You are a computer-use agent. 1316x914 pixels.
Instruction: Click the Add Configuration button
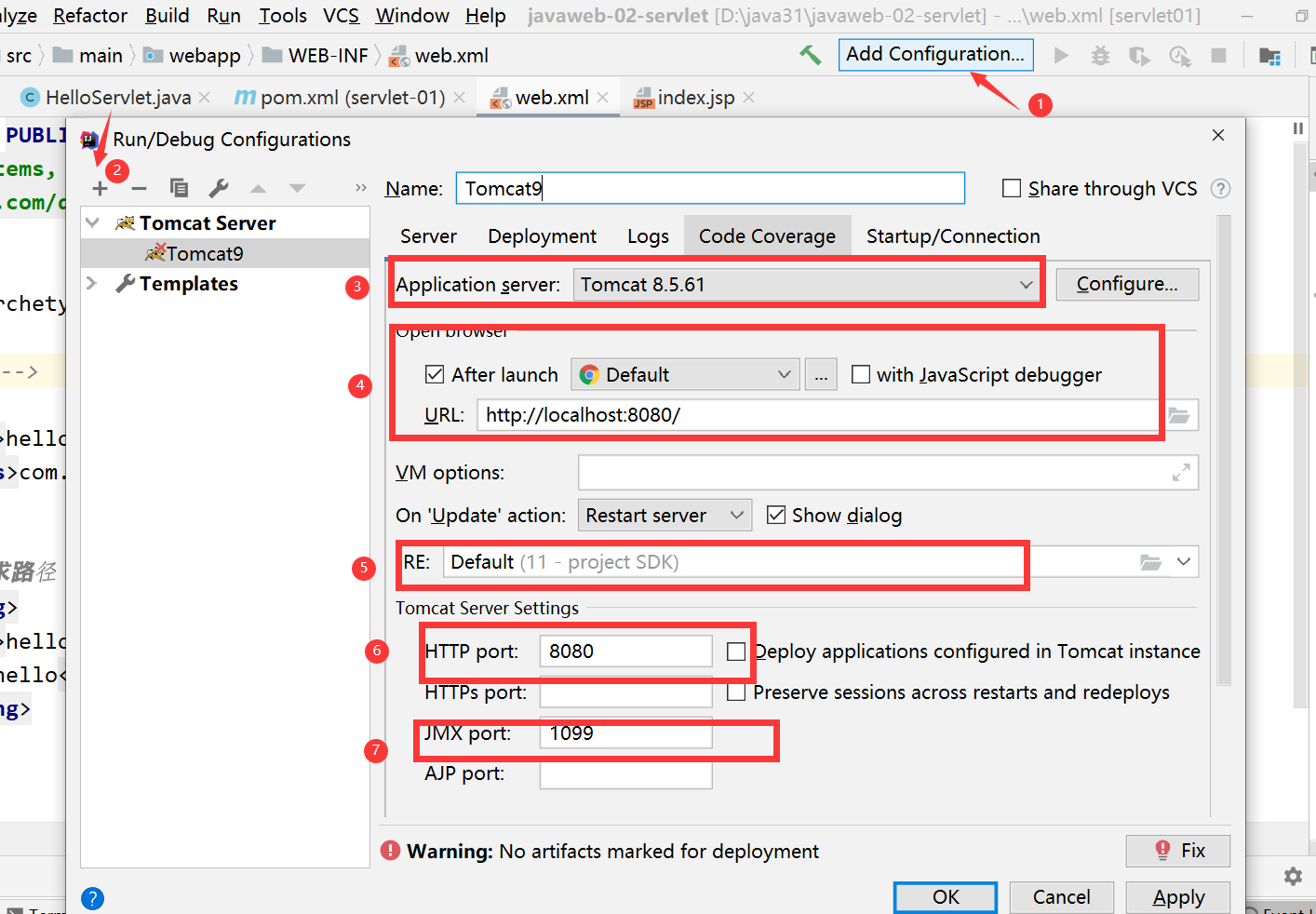pos(935,54)
